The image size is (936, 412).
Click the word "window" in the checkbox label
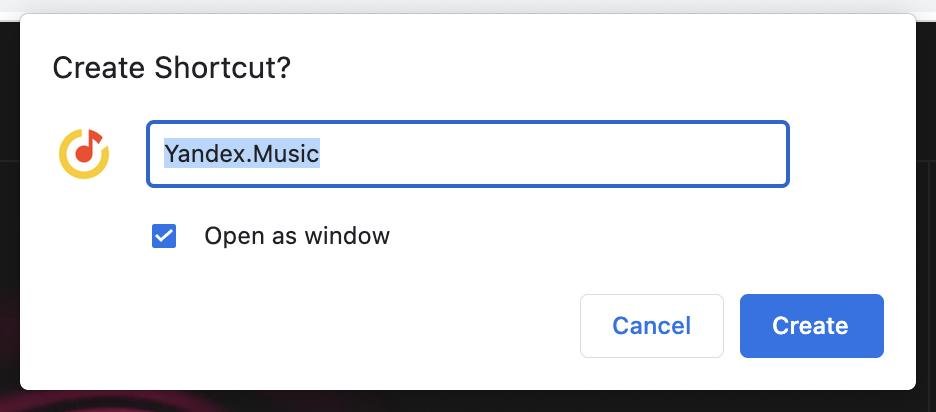(x=347, y=236)
